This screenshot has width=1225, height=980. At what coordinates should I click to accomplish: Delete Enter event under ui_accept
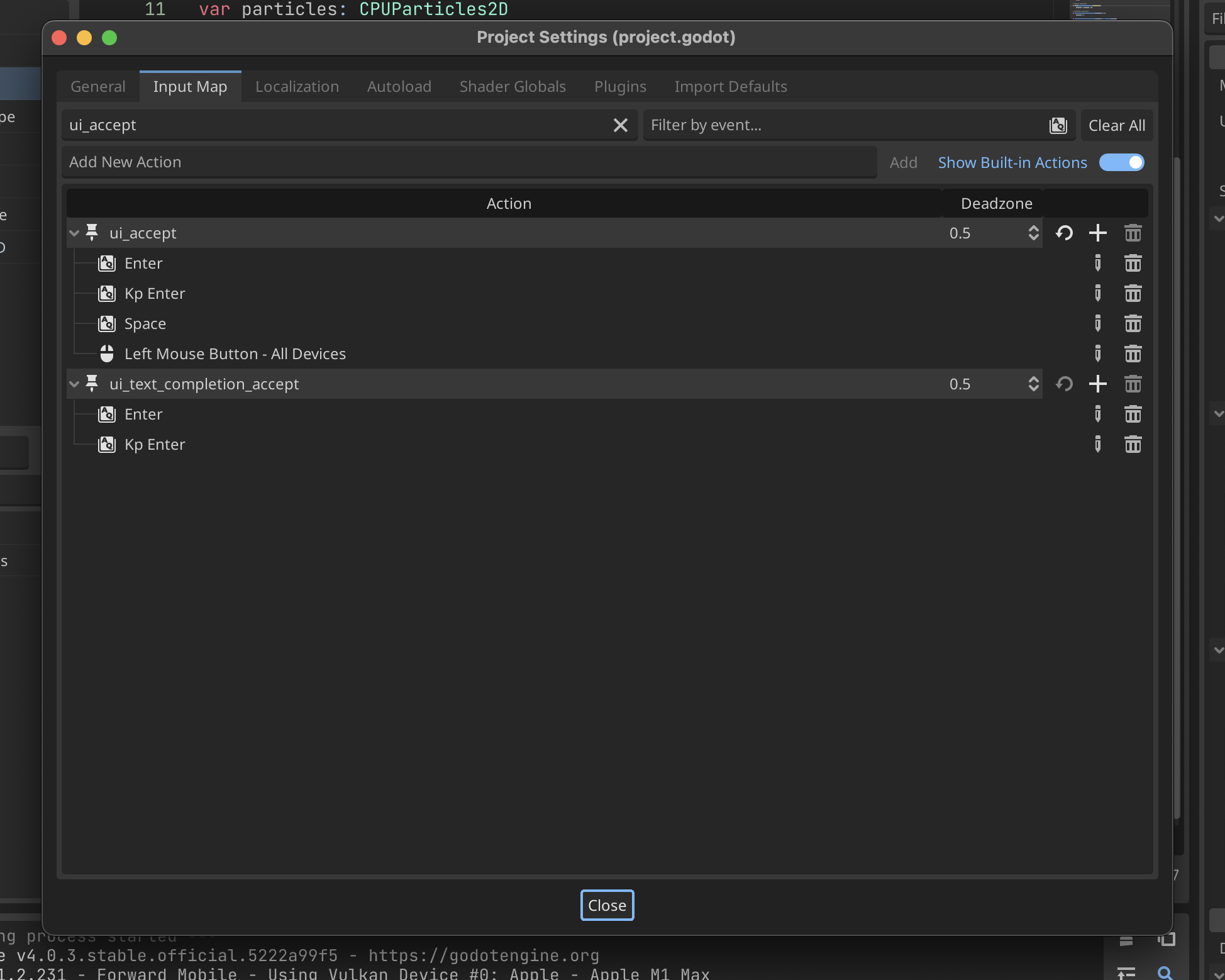pos(1133,264)
